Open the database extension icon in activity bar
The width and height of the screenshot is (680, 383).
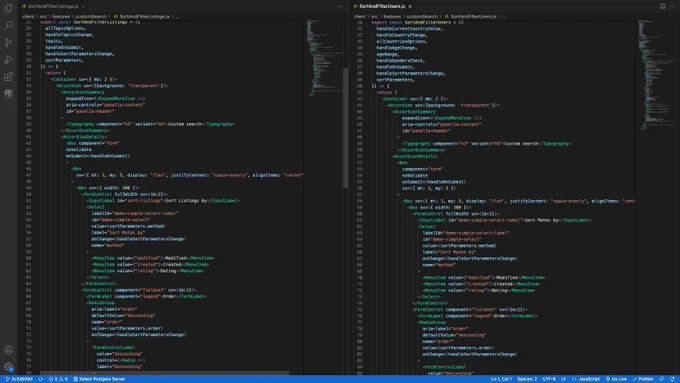8,94
